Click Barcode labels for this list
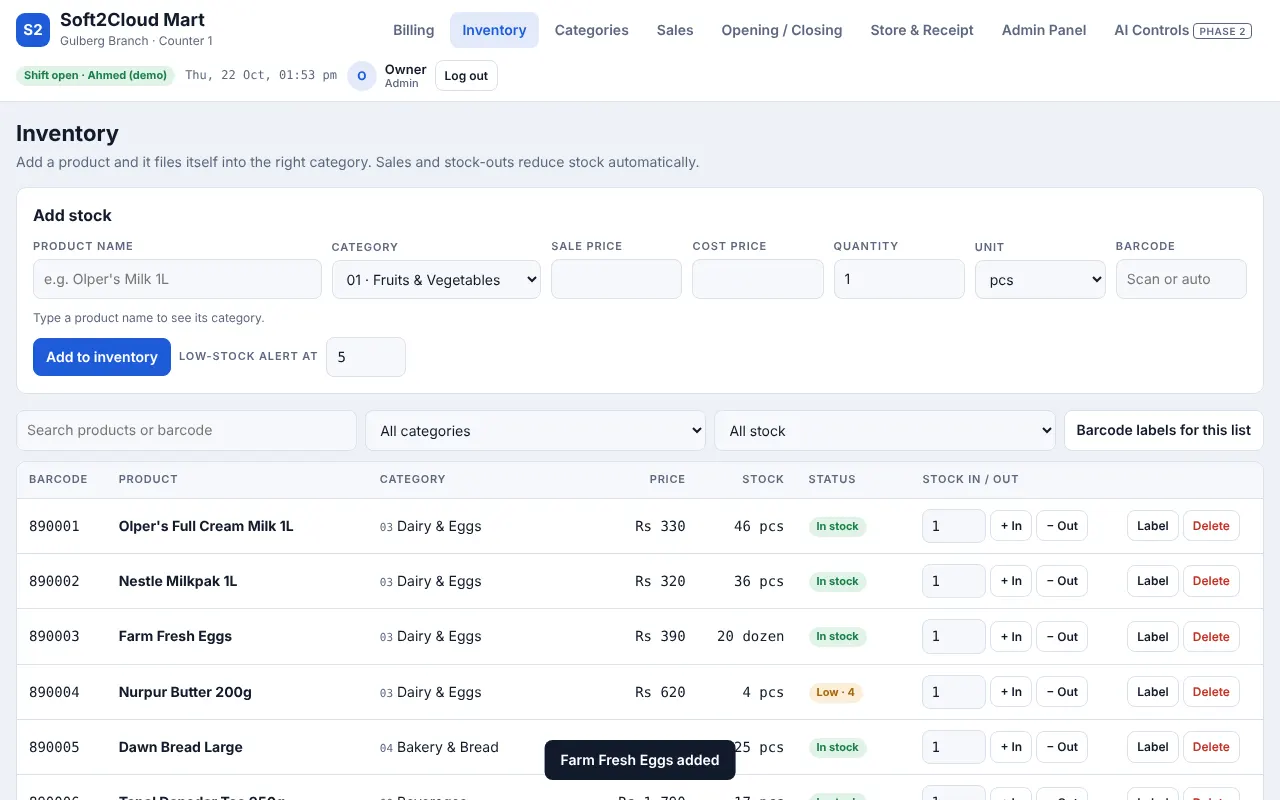The image size is (1280, 800). tap(1164, 430)
